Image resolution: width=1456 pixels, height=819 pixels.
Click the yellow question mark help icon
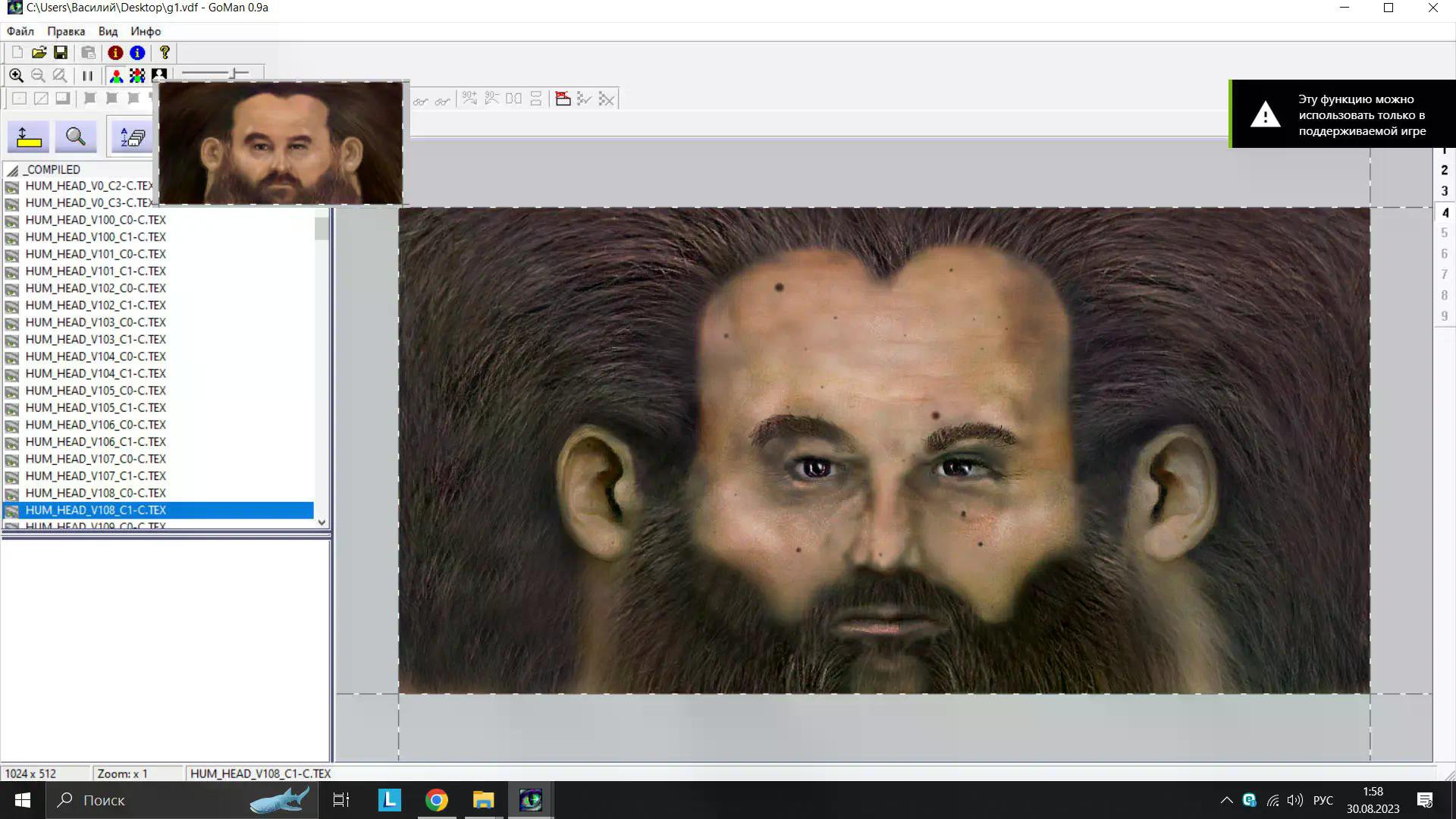pyautogui.click(x=165, y=52)
